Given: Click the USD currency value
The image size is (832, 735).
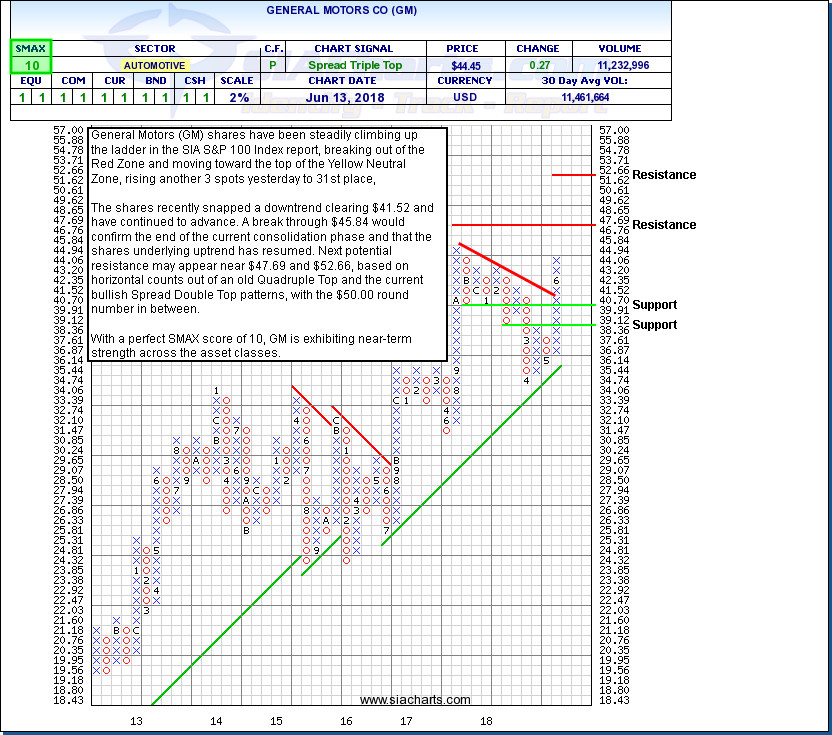Looking at the screenshot, I should (465, 97).
